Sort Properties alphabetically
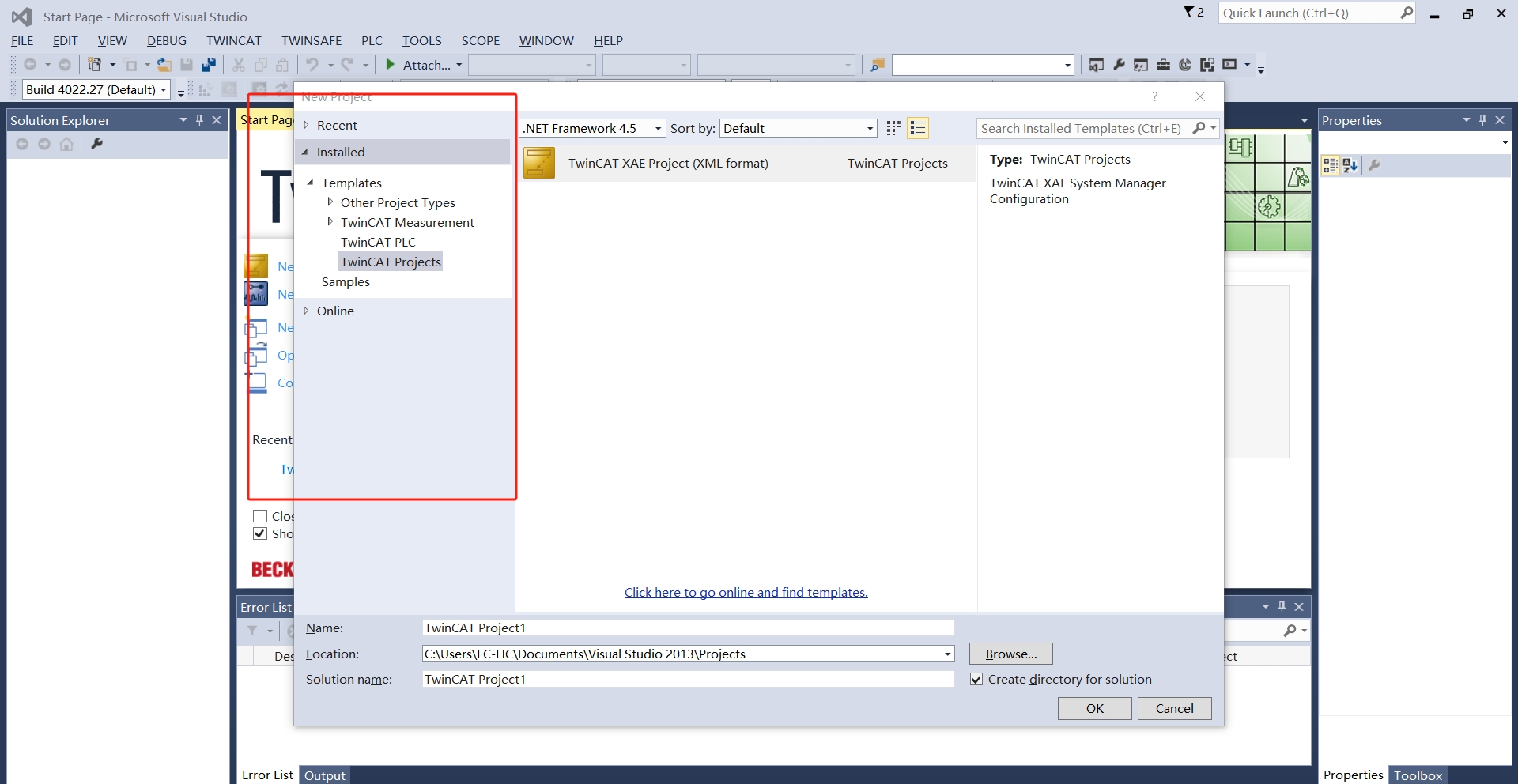Screen dimensions: 1518x784 [1350, 165]
